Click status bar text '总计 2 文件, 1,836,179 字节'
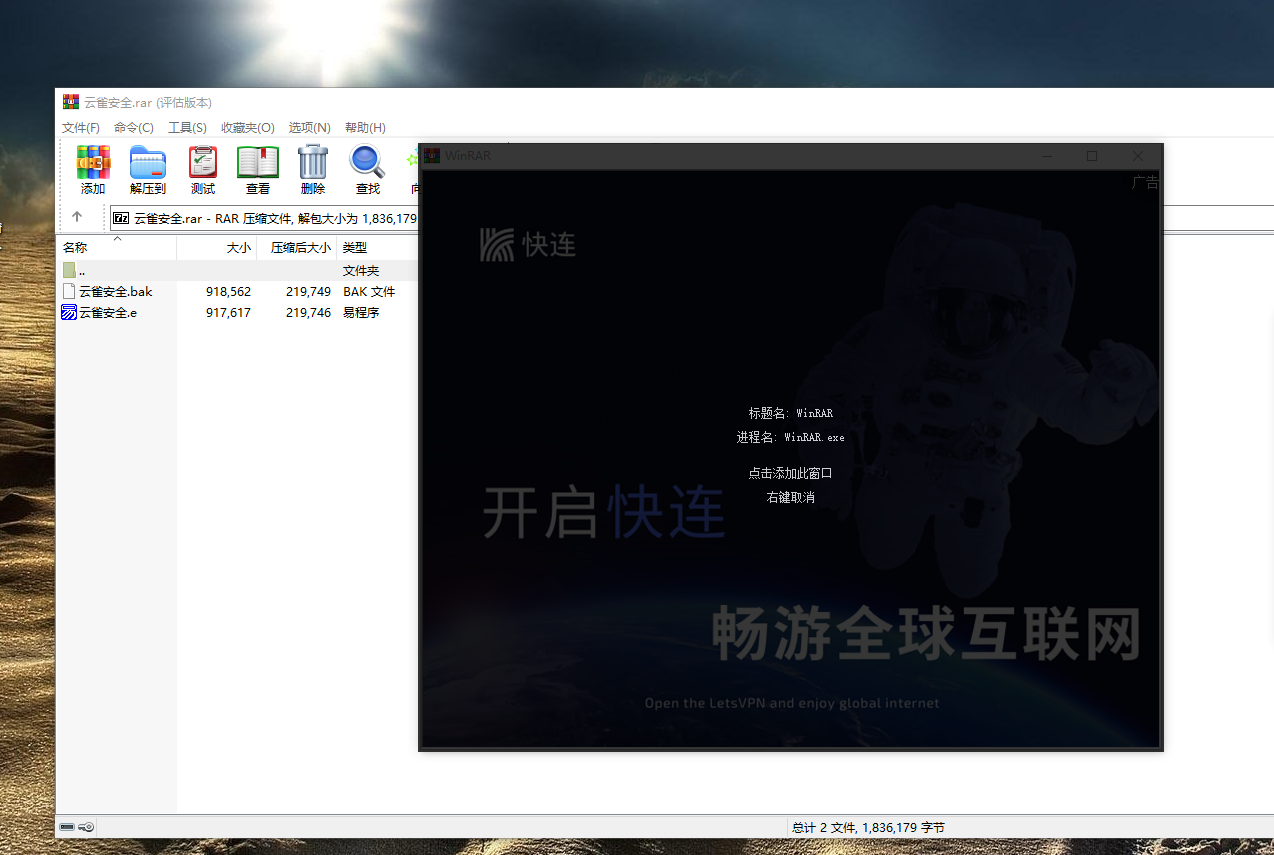The width and height of the screenshot is (1274, 855). pyautogui.click(x=868, y=827)
